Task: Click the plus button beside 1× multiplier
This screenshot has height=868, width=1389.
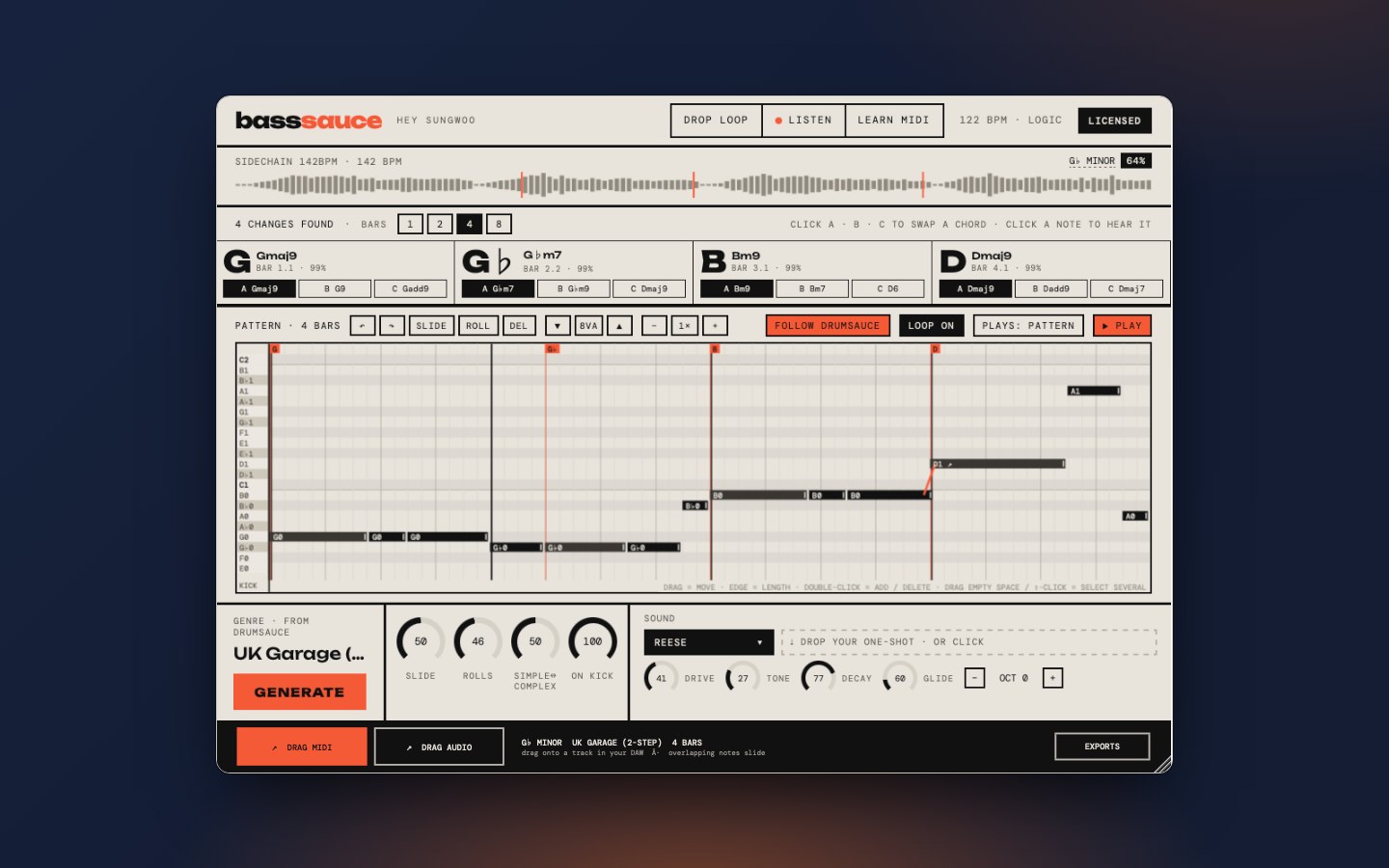Action: click(715, 326)
